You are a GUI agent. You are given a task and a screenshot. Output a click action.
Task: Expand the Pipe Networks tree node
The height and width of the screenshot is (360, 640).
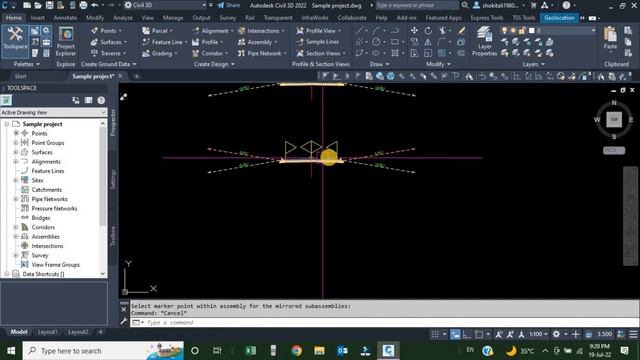click(16, 199)
